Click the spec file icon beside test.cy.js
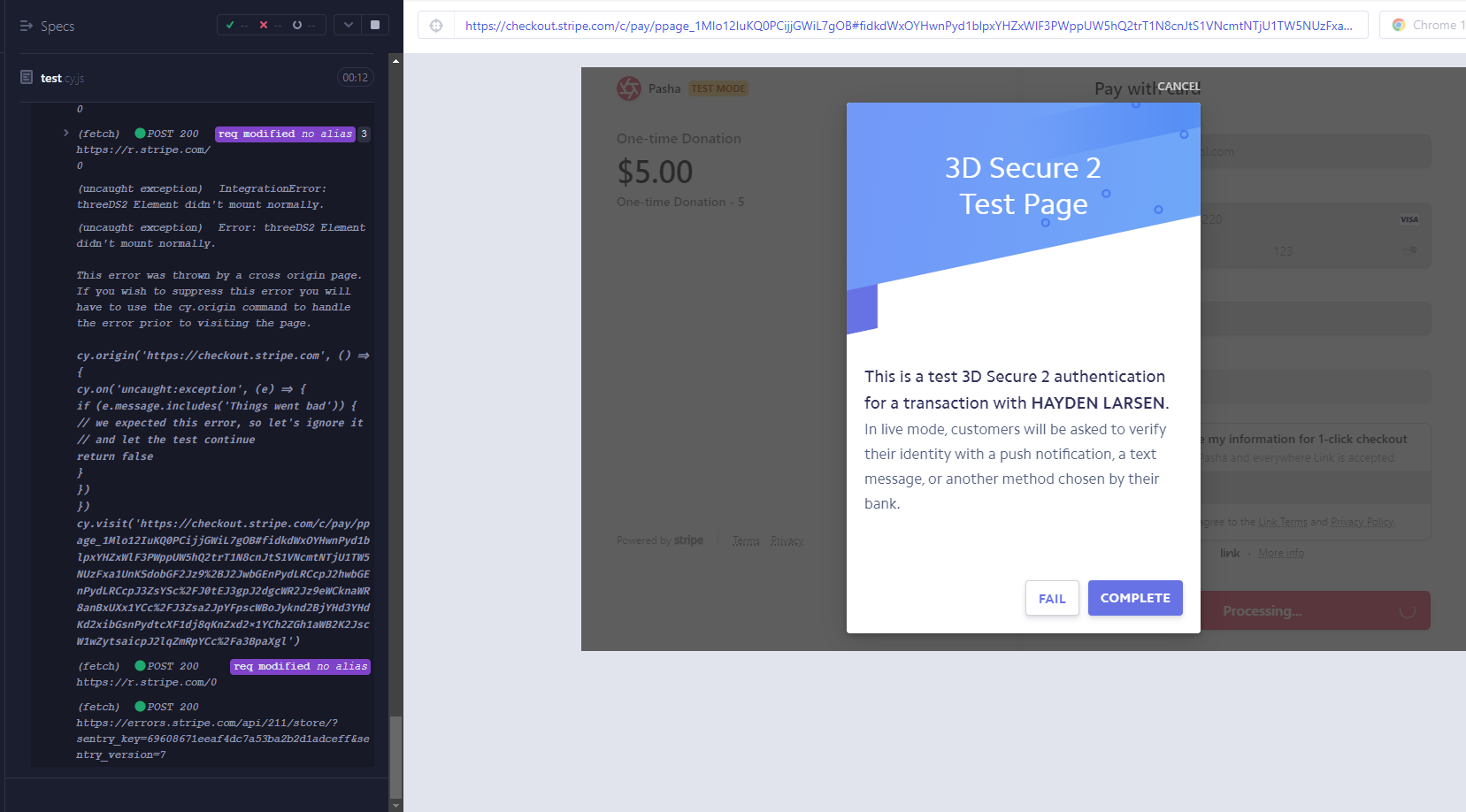 pos(27,78)
